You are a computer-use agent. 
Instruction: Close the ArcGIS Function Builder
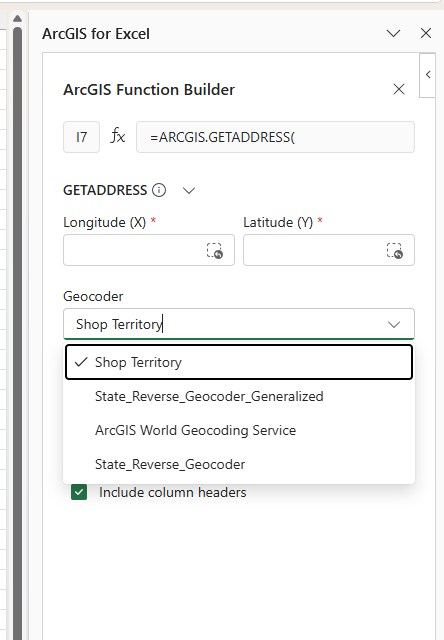coord(399,89)
